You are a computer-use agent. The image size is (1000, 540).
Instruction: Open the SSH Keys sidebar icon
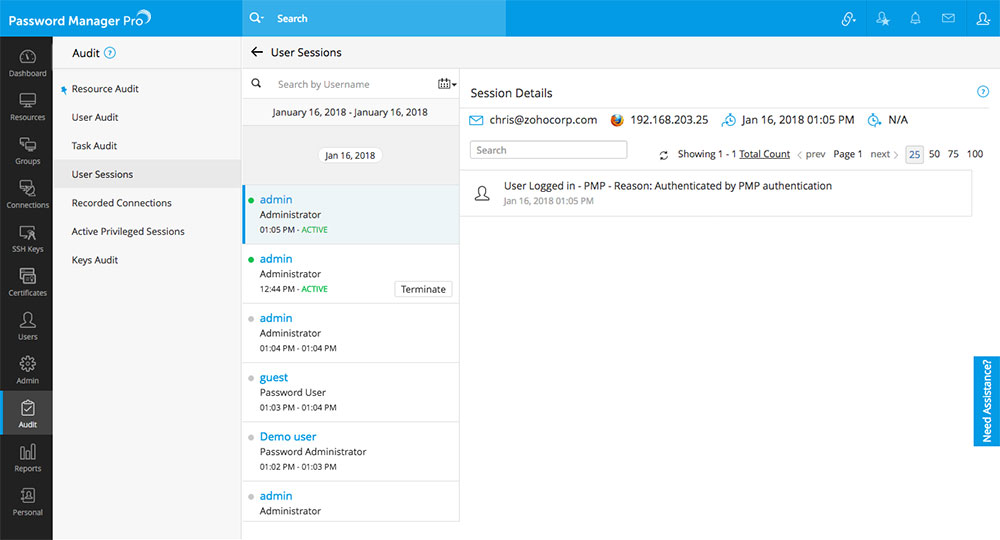click(27, 237)
